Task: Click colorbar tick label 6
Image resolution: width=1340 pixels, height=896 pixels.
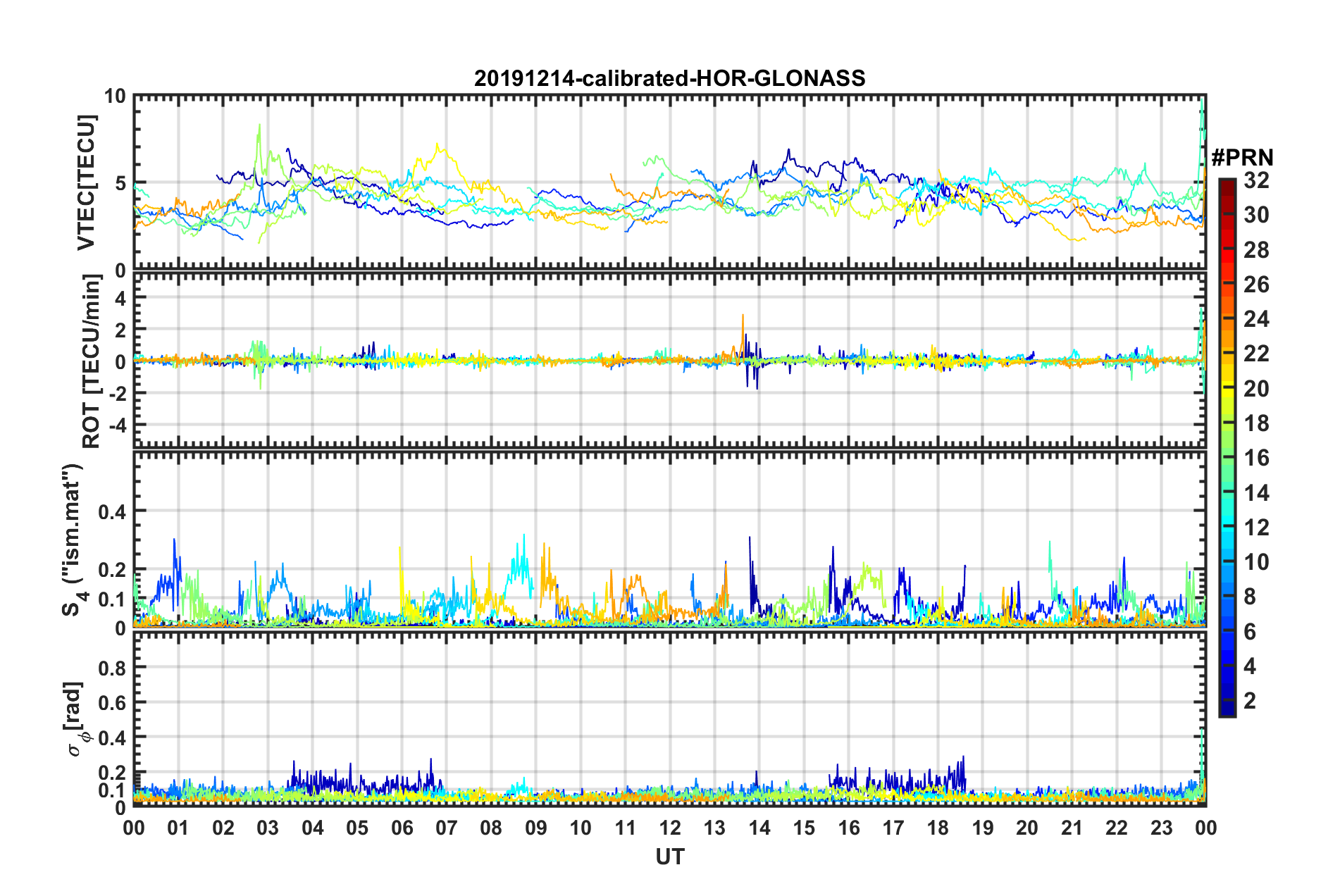Action: (x=1250, y=632)
